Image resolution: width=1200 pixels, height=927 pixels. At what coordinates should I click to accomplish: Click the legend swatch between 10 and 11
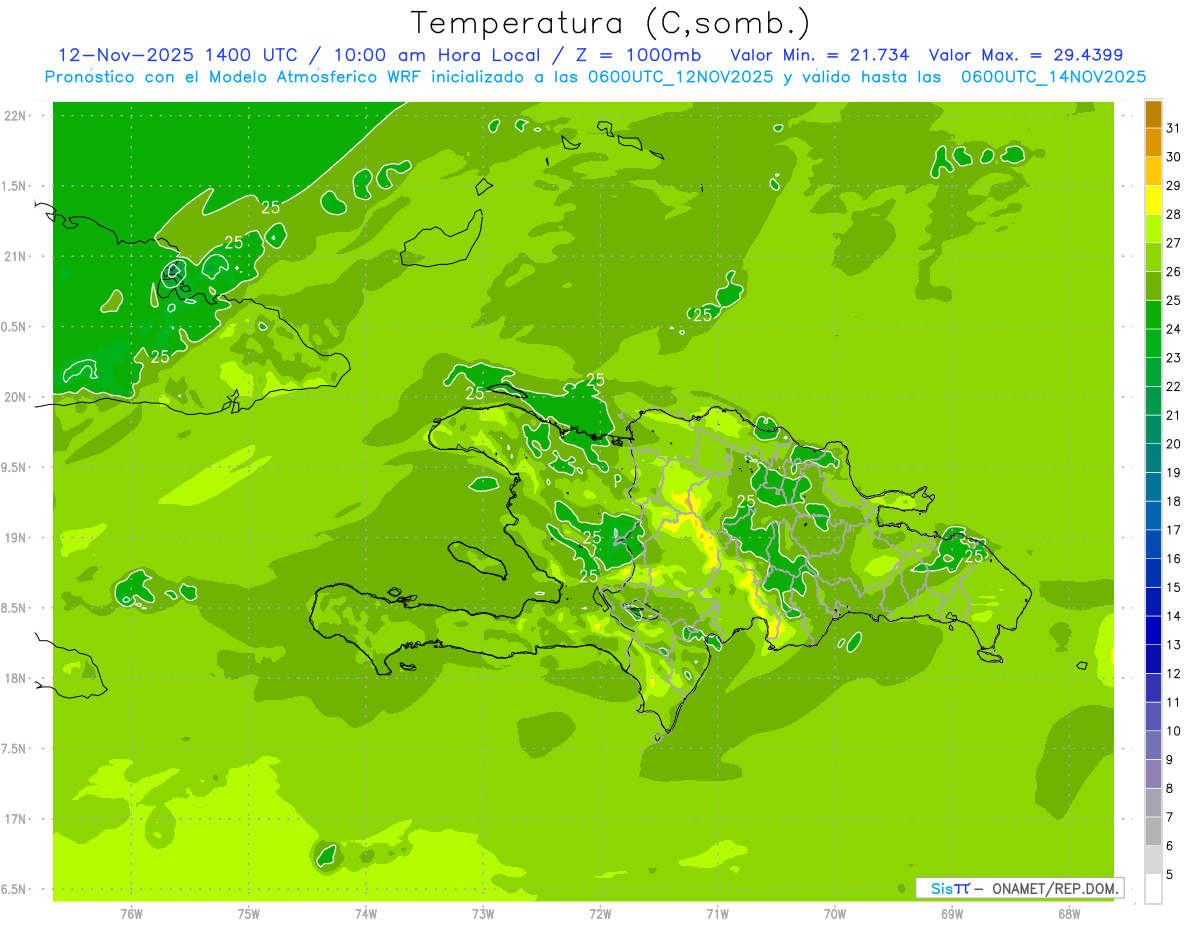(x=1153, y=716)
